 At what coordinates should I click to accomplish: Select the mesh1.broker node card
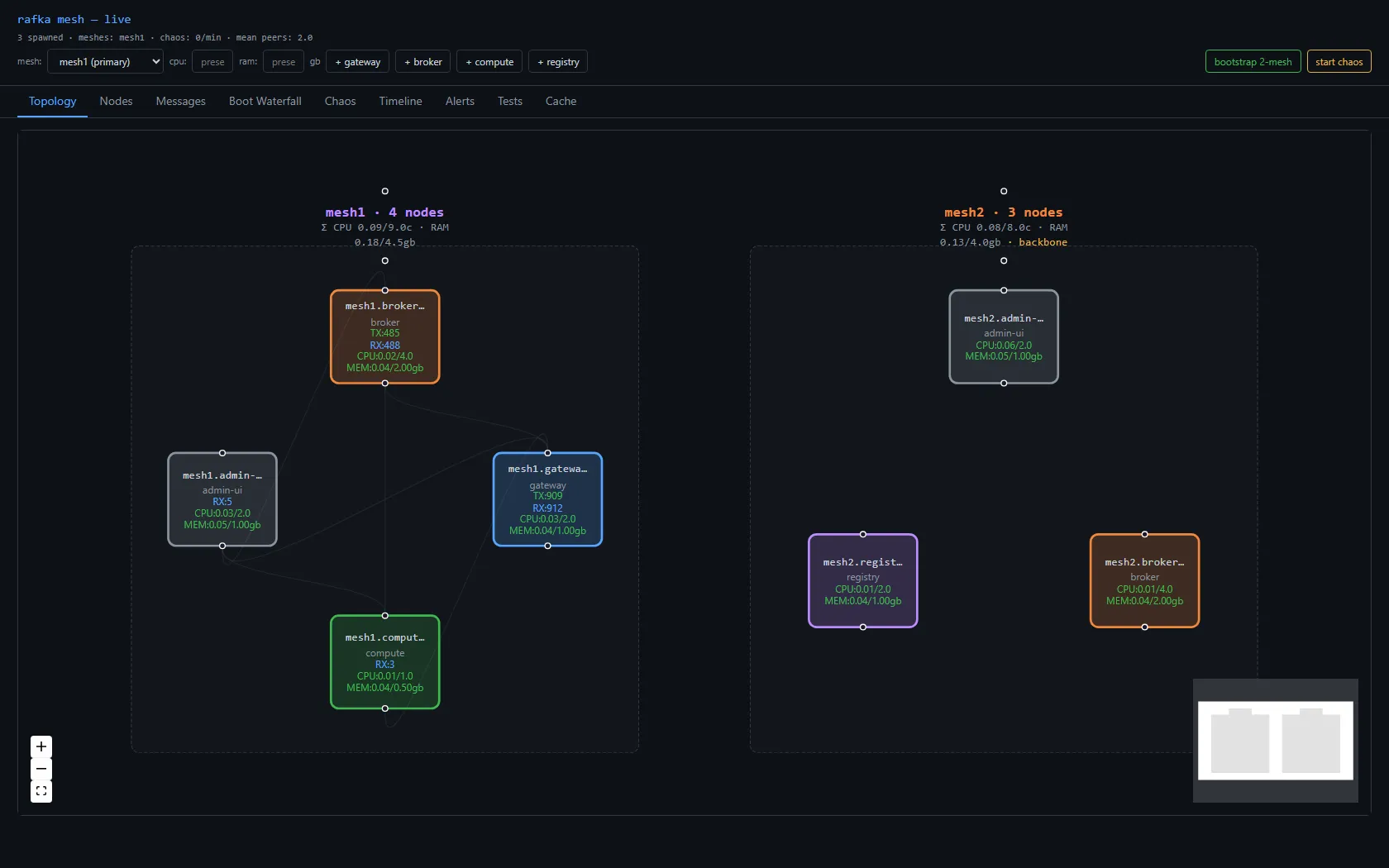tap(384, 336)
